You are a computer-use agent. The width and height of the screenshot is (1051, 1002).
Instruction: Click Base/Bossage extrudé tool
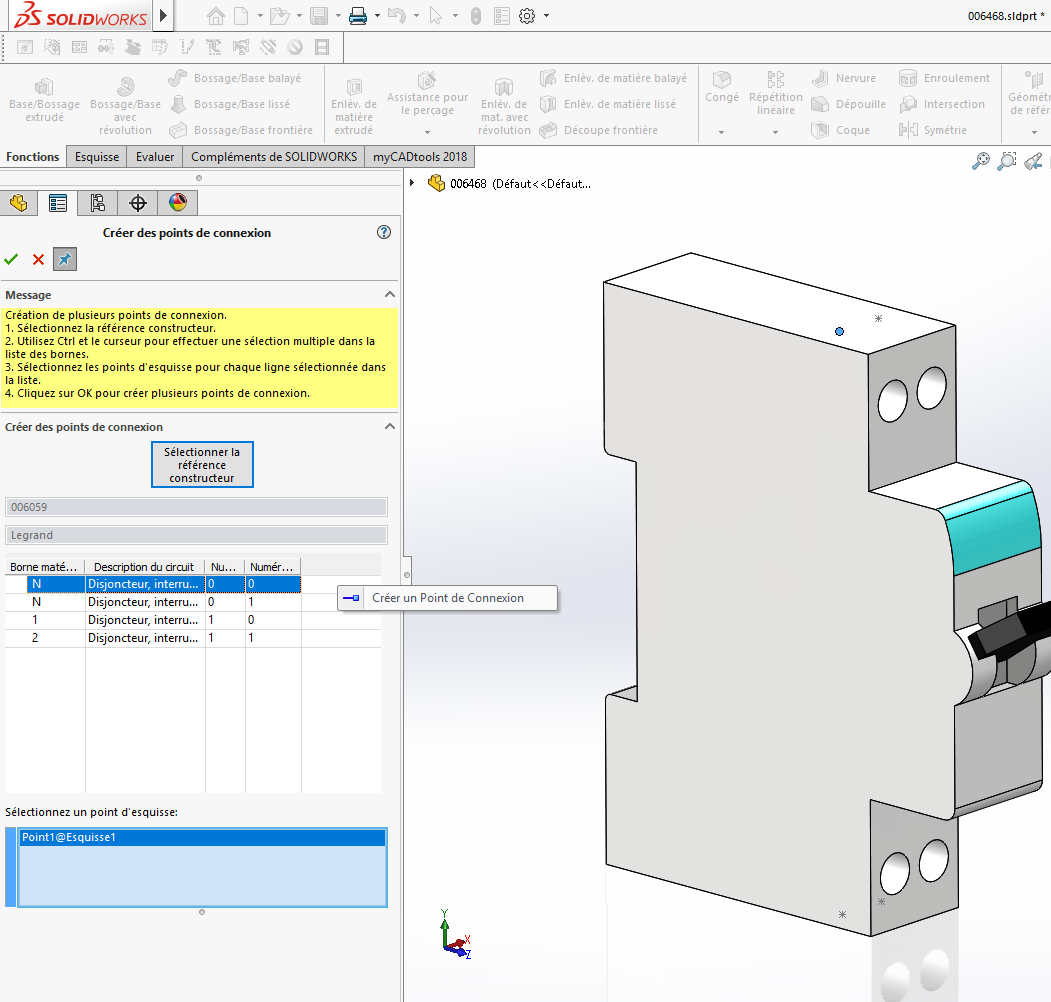click(x=44, y=101)
